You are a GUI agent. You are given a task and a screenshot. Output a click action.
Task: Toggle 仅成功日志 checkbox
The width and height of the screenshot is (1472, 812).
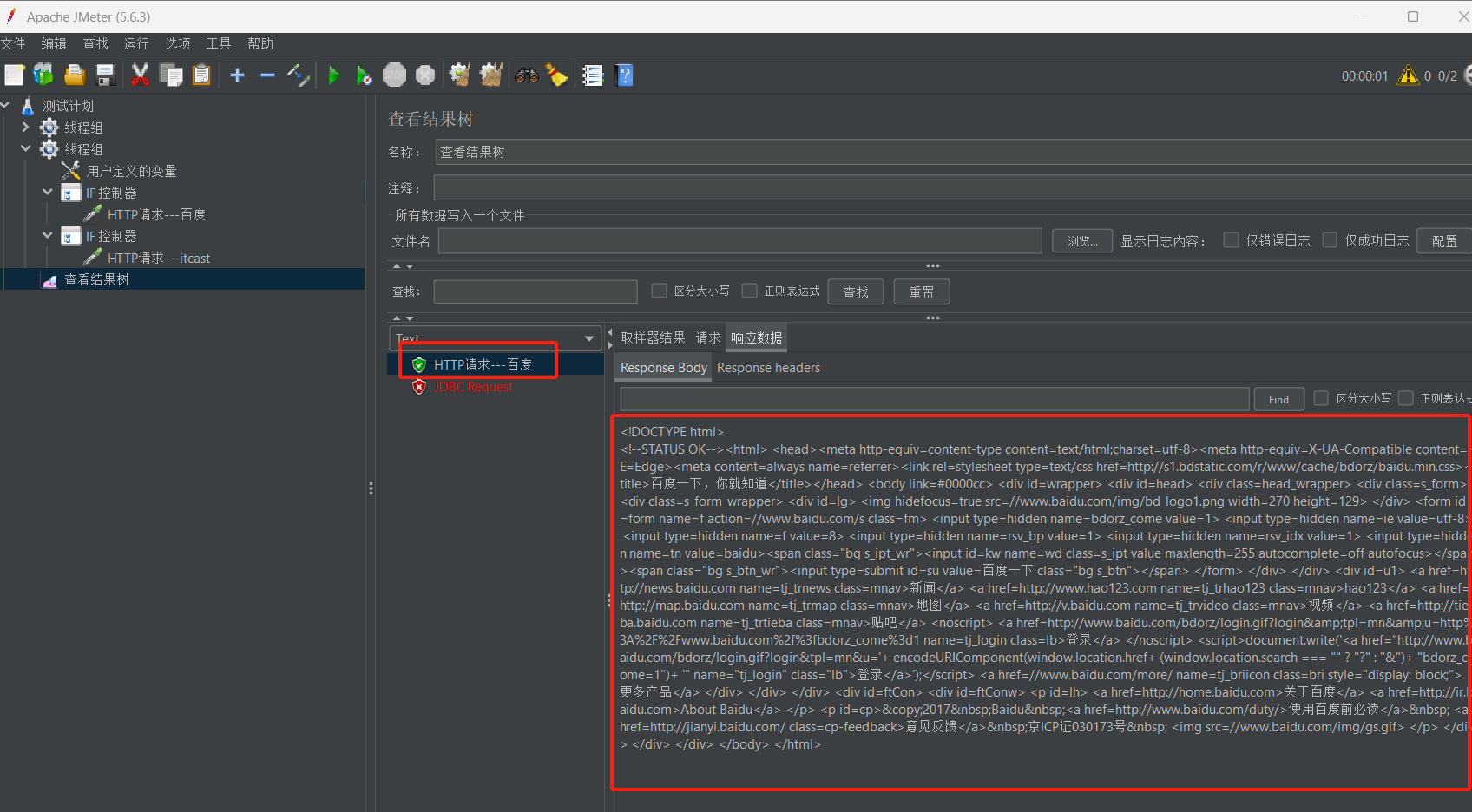(x=1330, y=240)
